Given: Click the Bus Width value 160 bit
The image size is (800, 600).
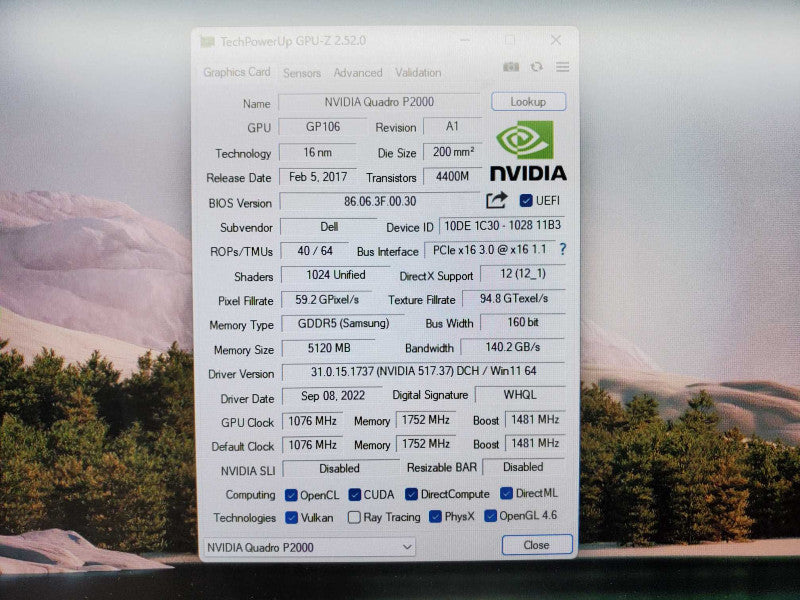Looking at the screenshot, I should point(522,322).
